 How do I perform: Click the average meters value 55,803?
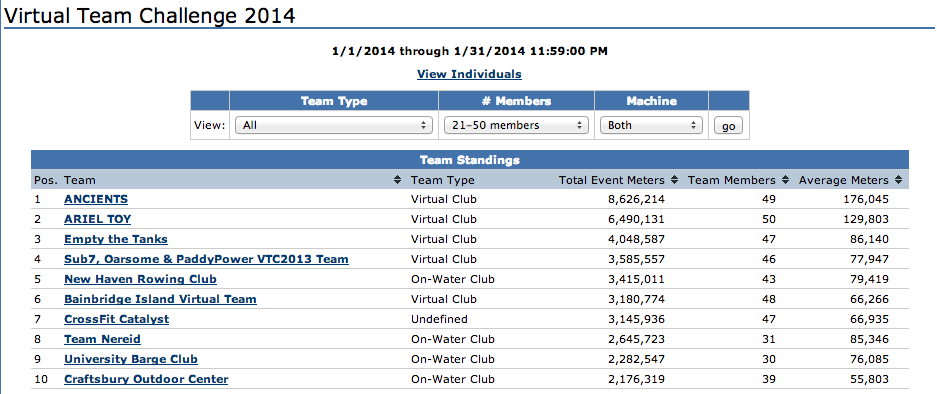[x=870, y=379]
